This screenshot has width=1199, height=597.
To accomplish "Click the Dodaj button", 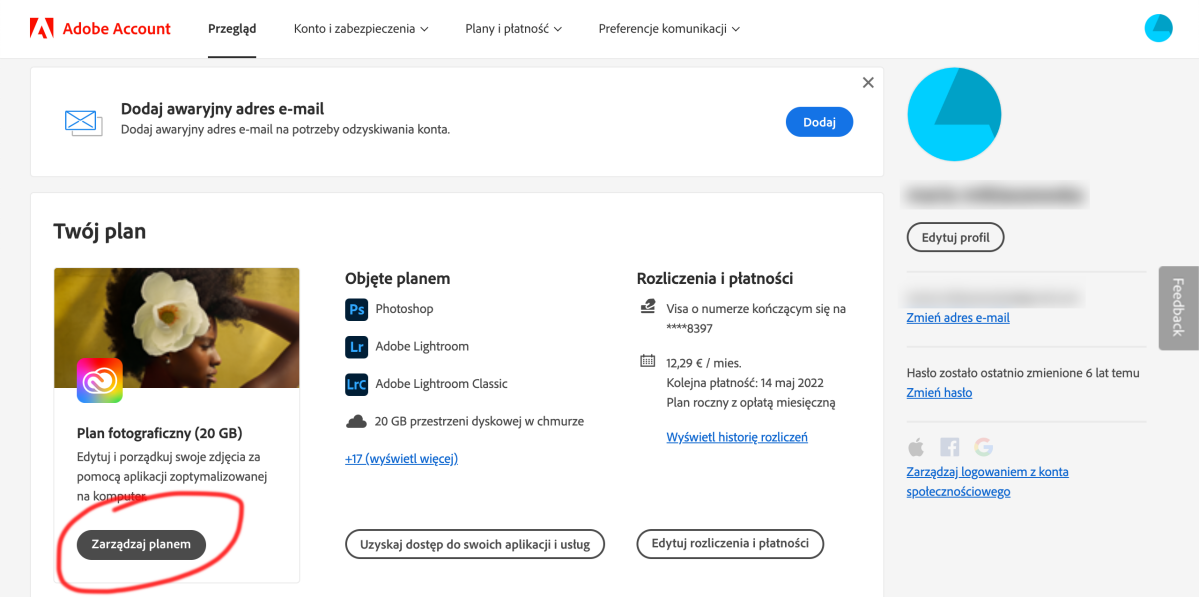I will coord(820,122).
